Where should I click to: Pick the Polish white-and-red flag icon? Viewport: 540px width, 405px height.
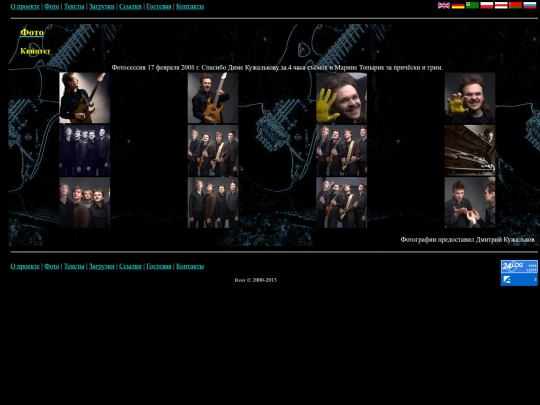point(487,5)
